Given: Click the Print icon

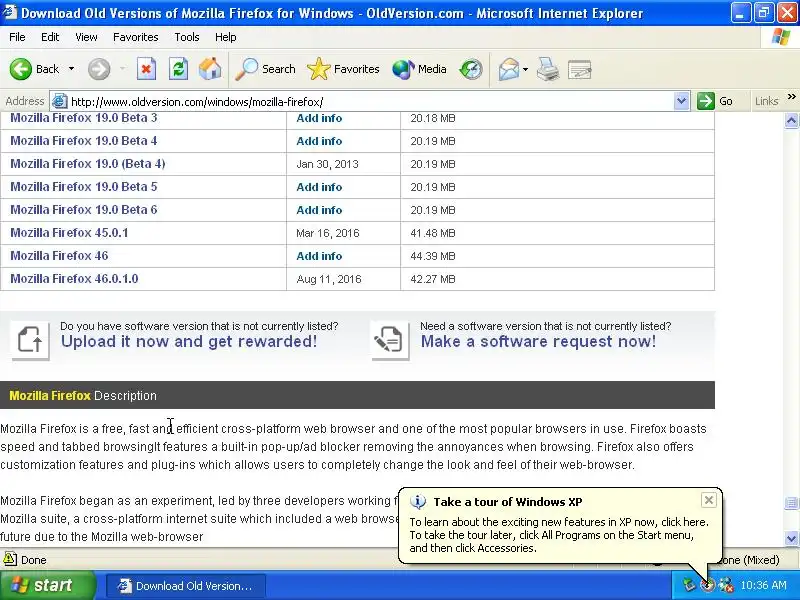Looking at the screenshot, I should point(548,69).
